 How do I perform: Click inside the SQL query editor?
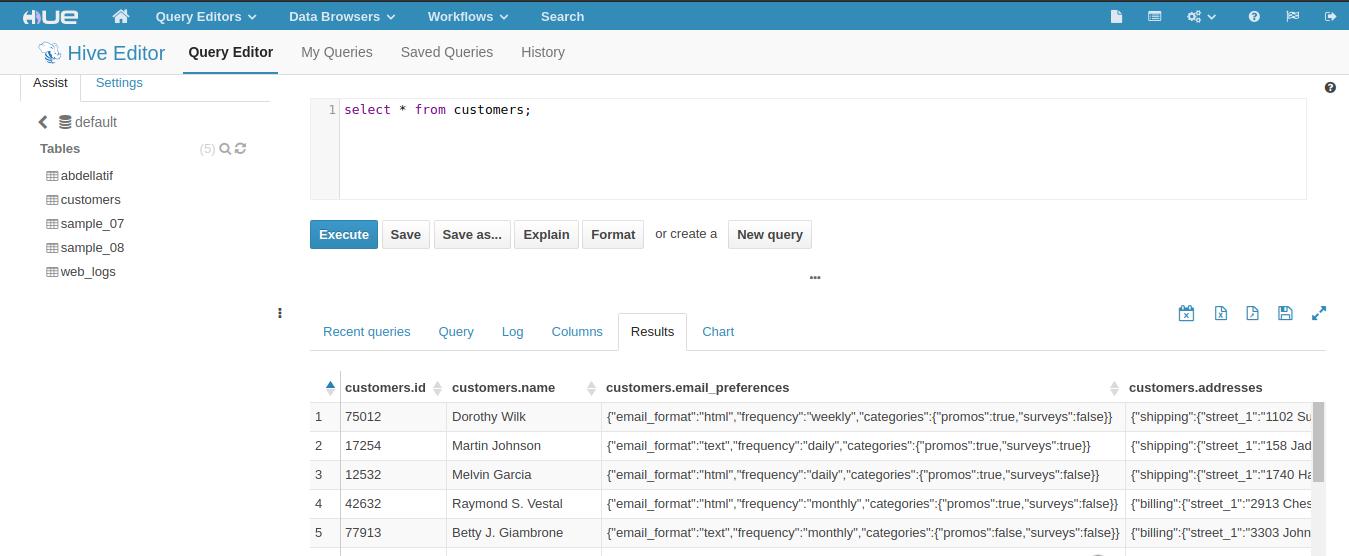click(x=823, y=149)
